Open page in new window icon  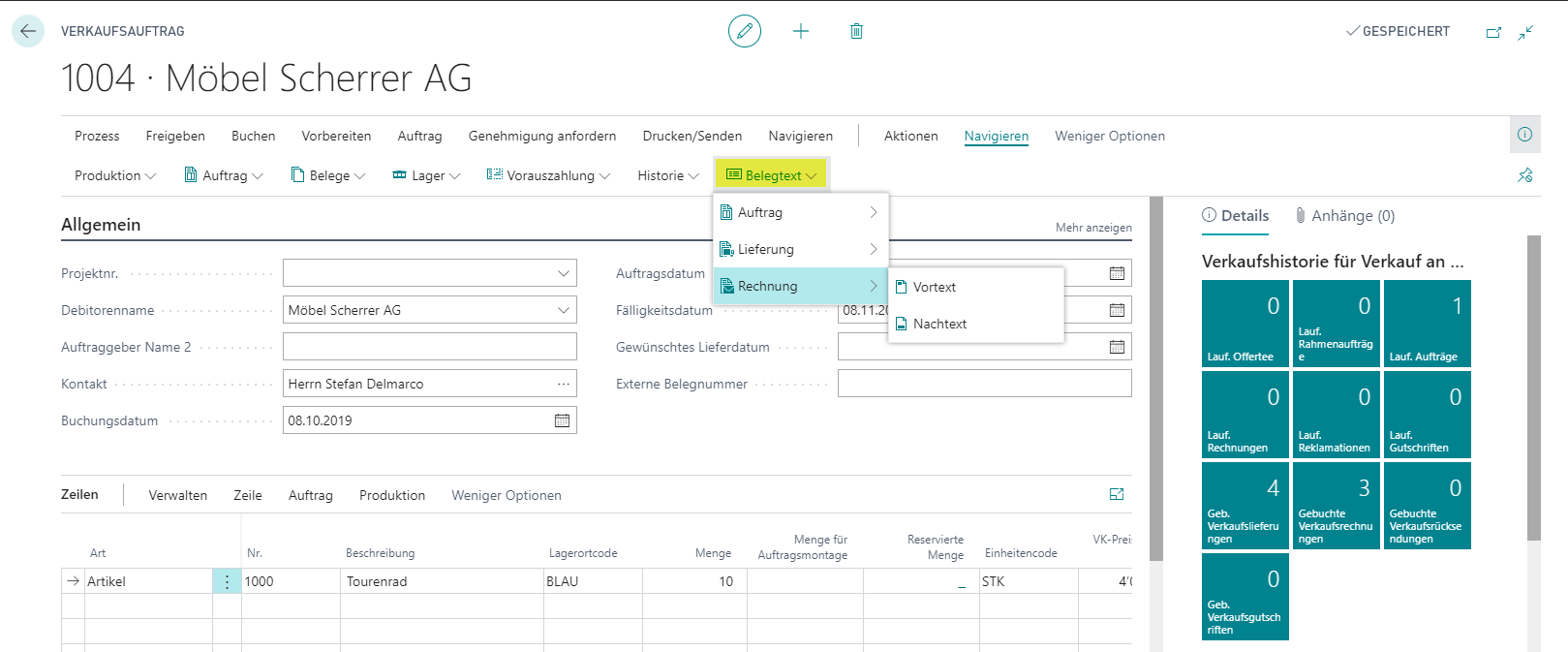pos(1493,32)
